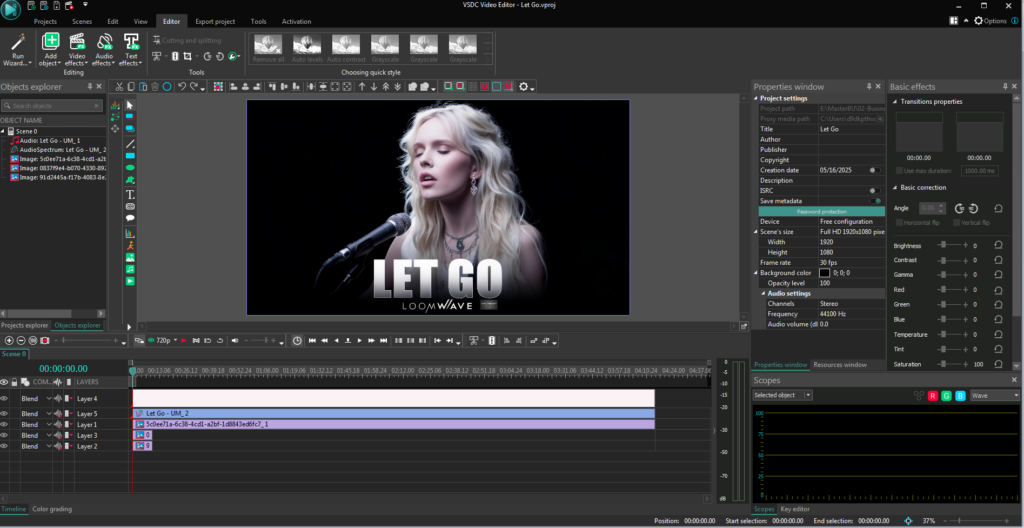Collapse the Basic correction section
The image size is (1024, 528).
click(x=895, y=188)
